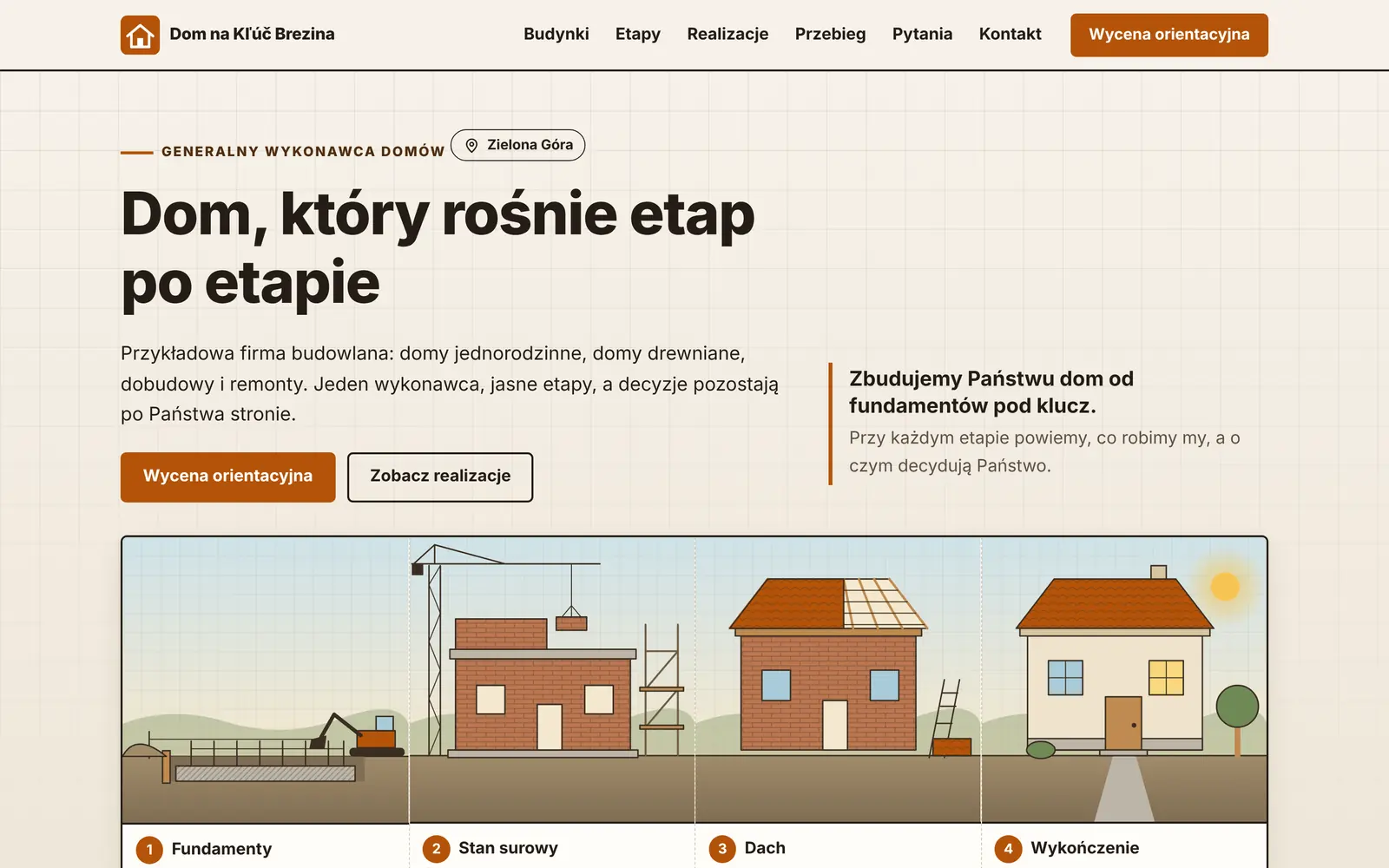This screenshot has height=868, width=1389.
Task: Click 'Zbudujemy Państwu dom od fundamentów pod klucz.'
Action: (x=991, y=392)
